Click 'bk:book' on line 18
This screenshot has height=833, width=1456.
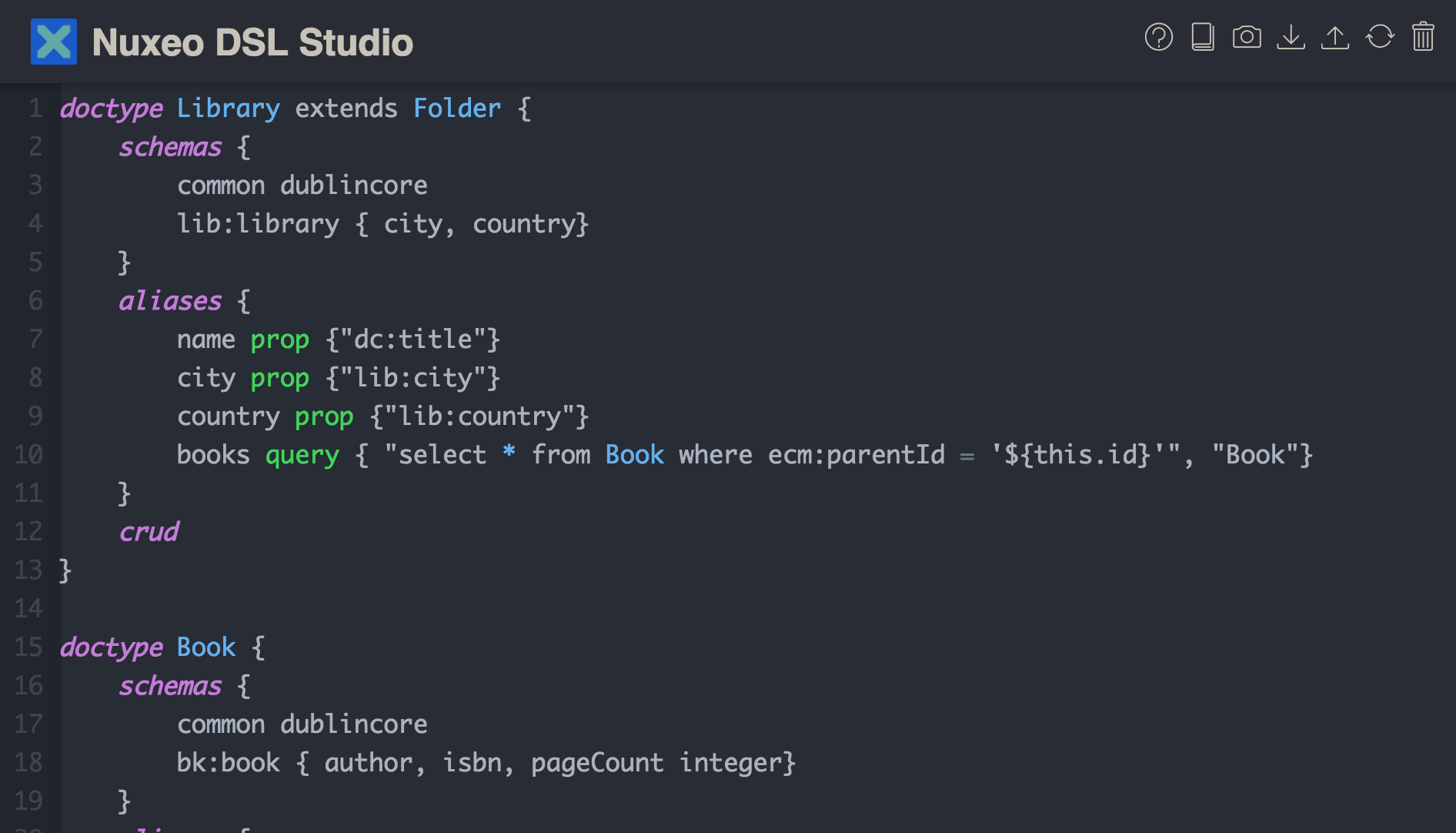coord(229,763)
